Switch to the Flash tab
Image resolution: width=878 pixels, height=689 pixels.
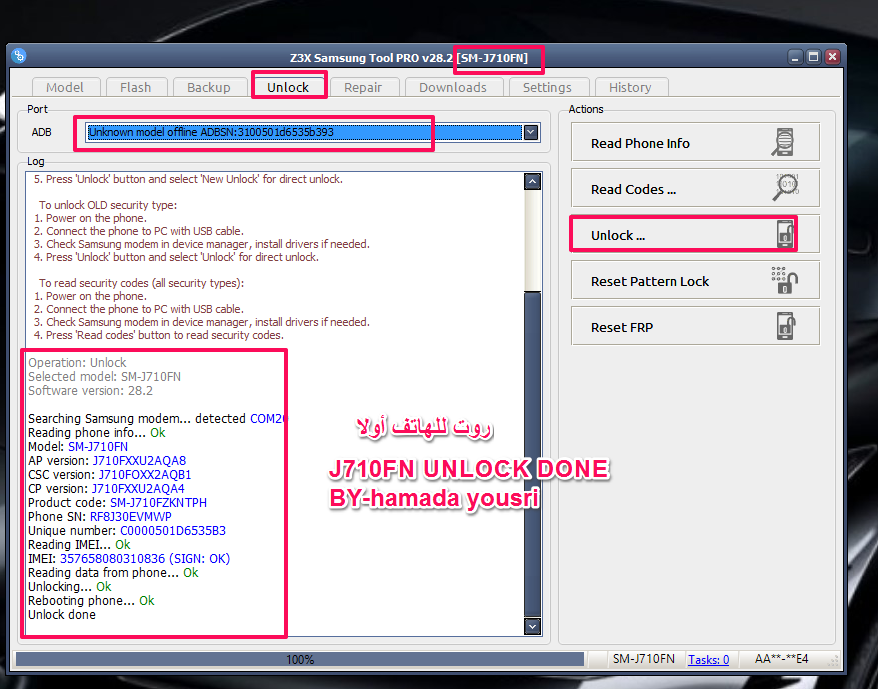pos(136,87)
